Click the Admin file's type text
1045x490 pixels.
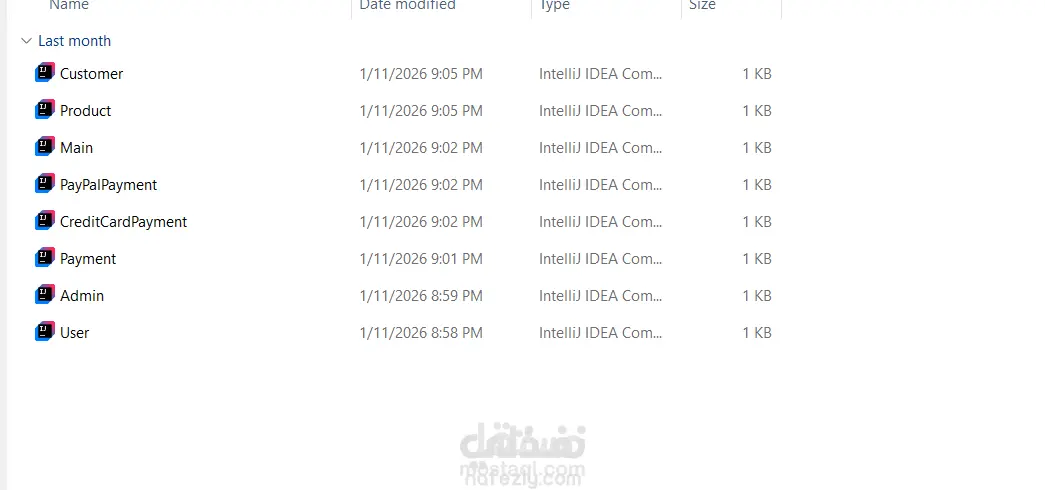point(600,295)
